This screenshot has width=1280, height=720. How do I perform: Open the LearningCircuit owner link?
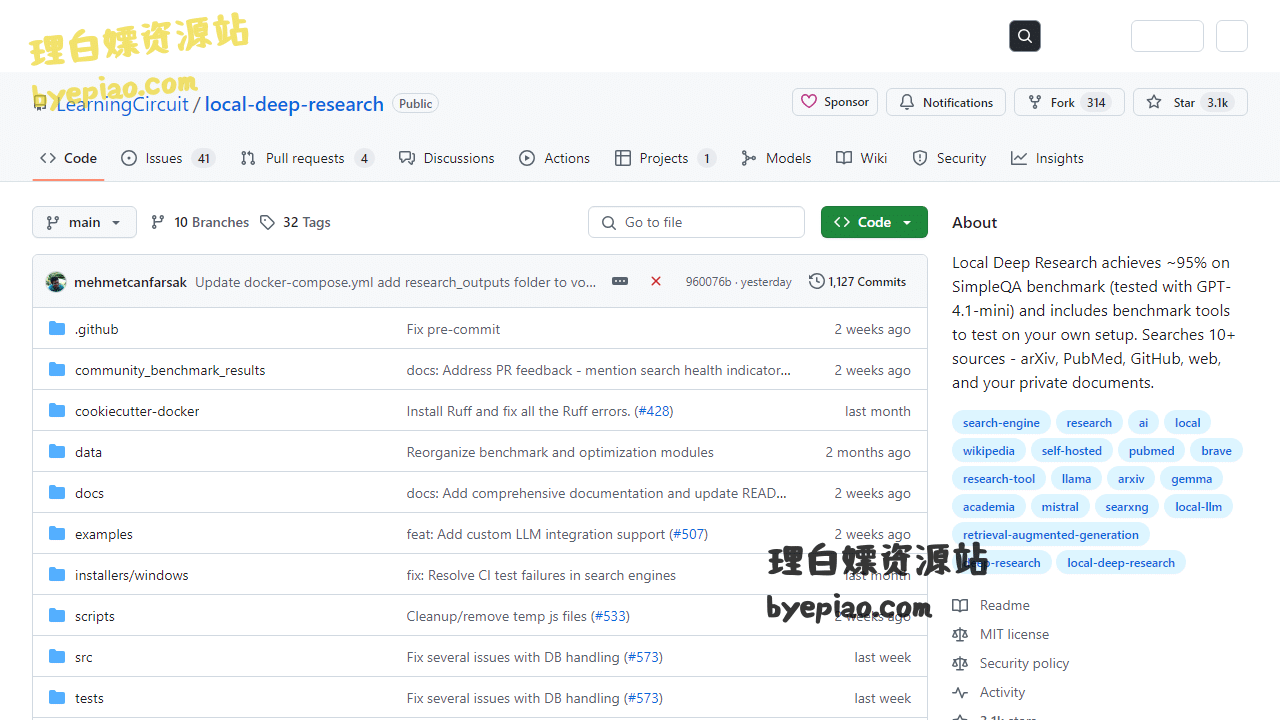[122, 104]
